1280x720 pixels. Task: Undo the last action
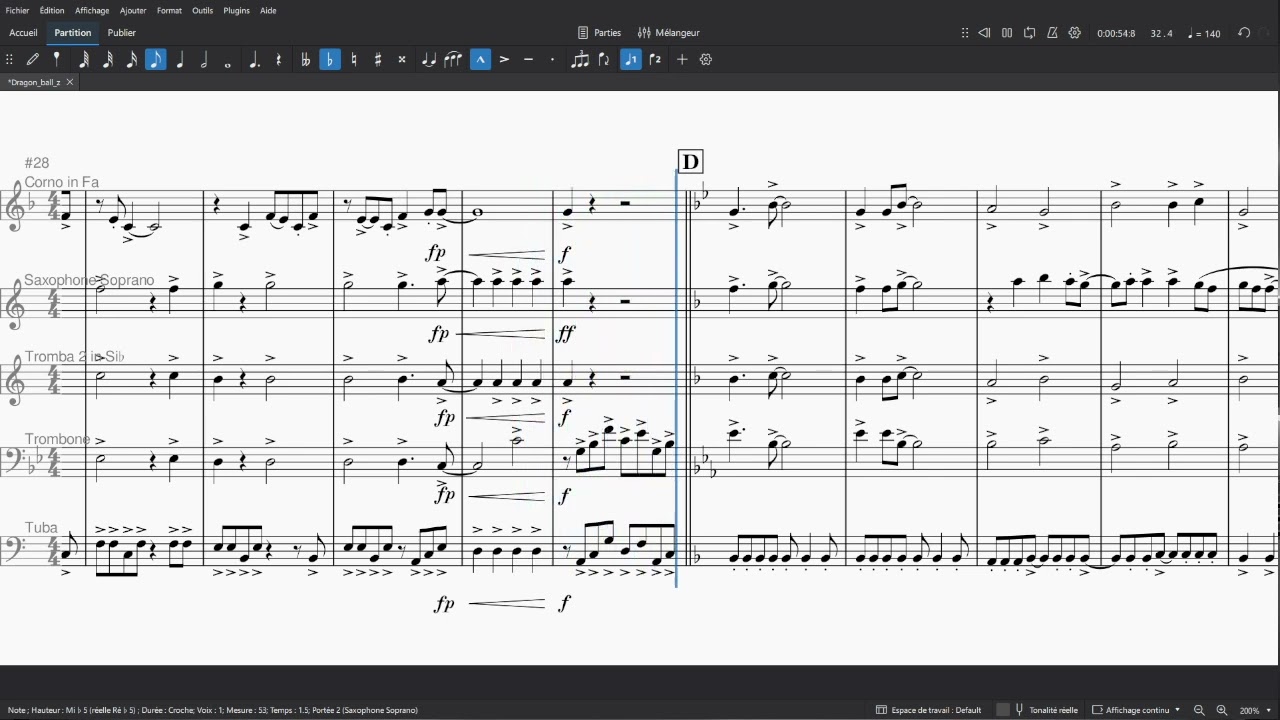pos(1244,33)
